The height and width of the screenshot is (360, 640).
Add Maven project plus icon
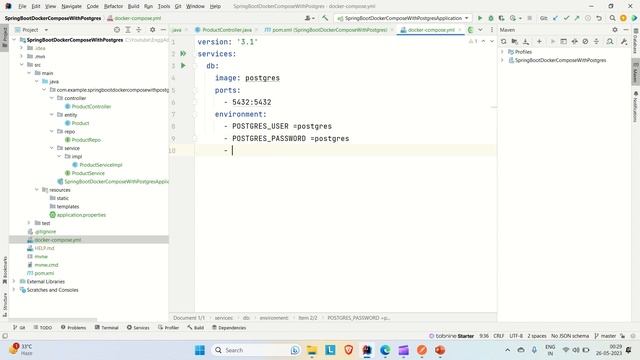point(539,41)
